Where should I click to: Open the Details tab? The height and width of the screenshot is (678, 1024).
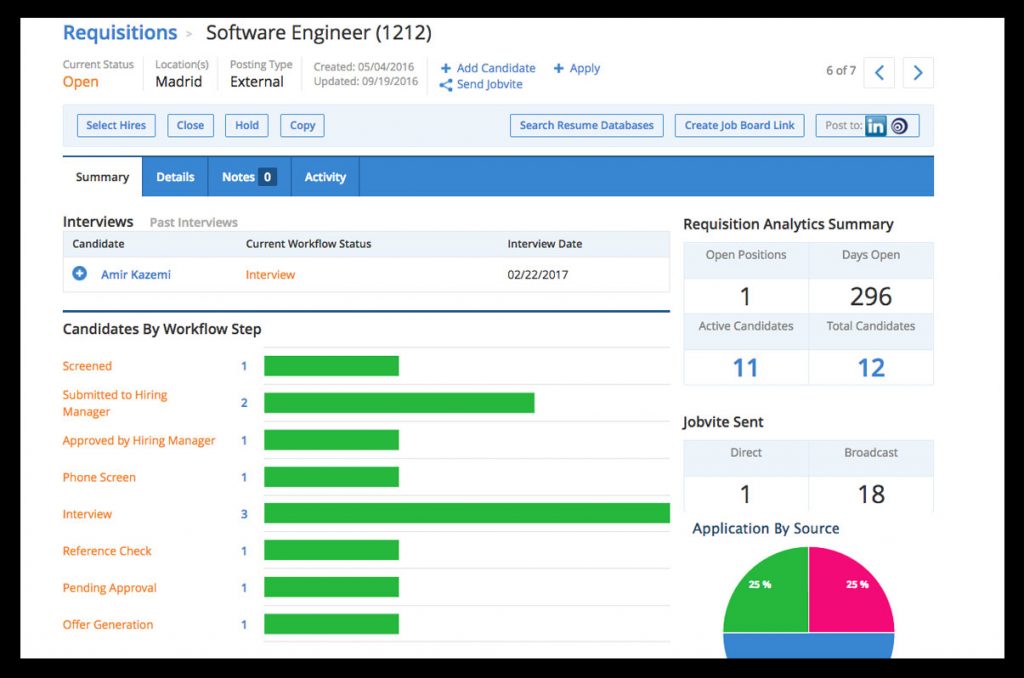175,177
